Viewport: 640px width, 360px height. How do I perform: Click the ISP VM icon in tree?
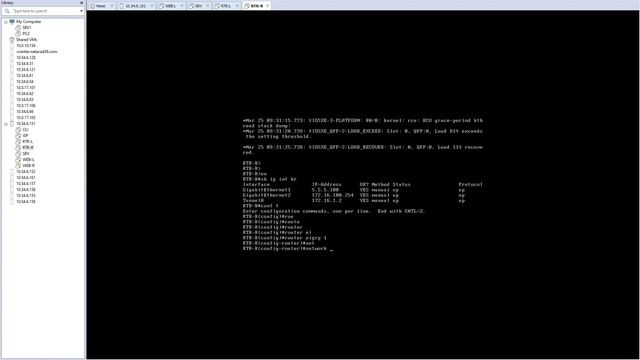pyautogui.click(x=18, y=136)
